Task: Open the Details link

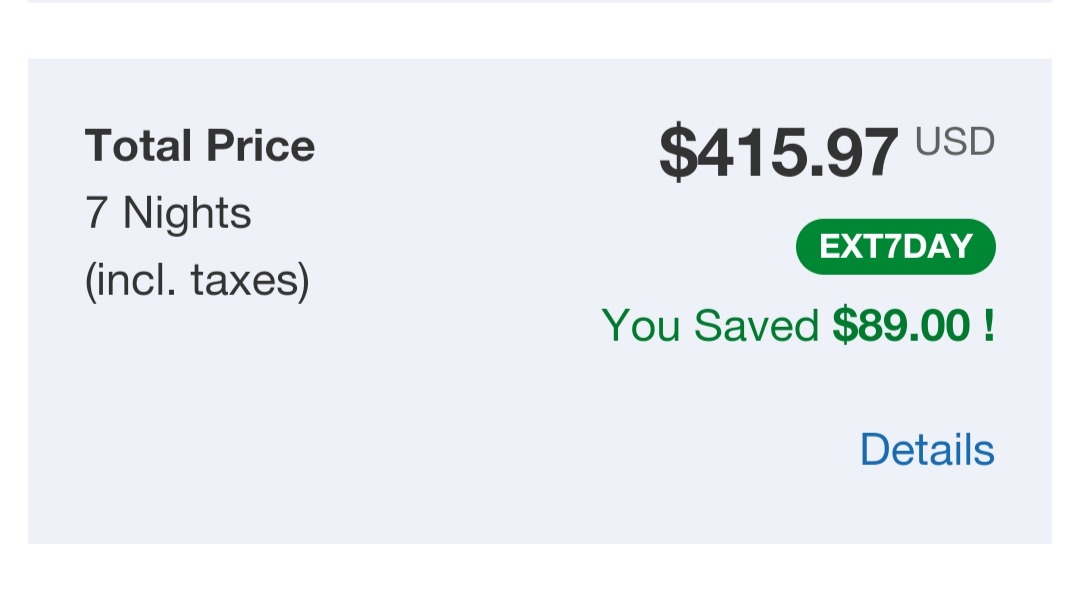Action: click(927, 450)
